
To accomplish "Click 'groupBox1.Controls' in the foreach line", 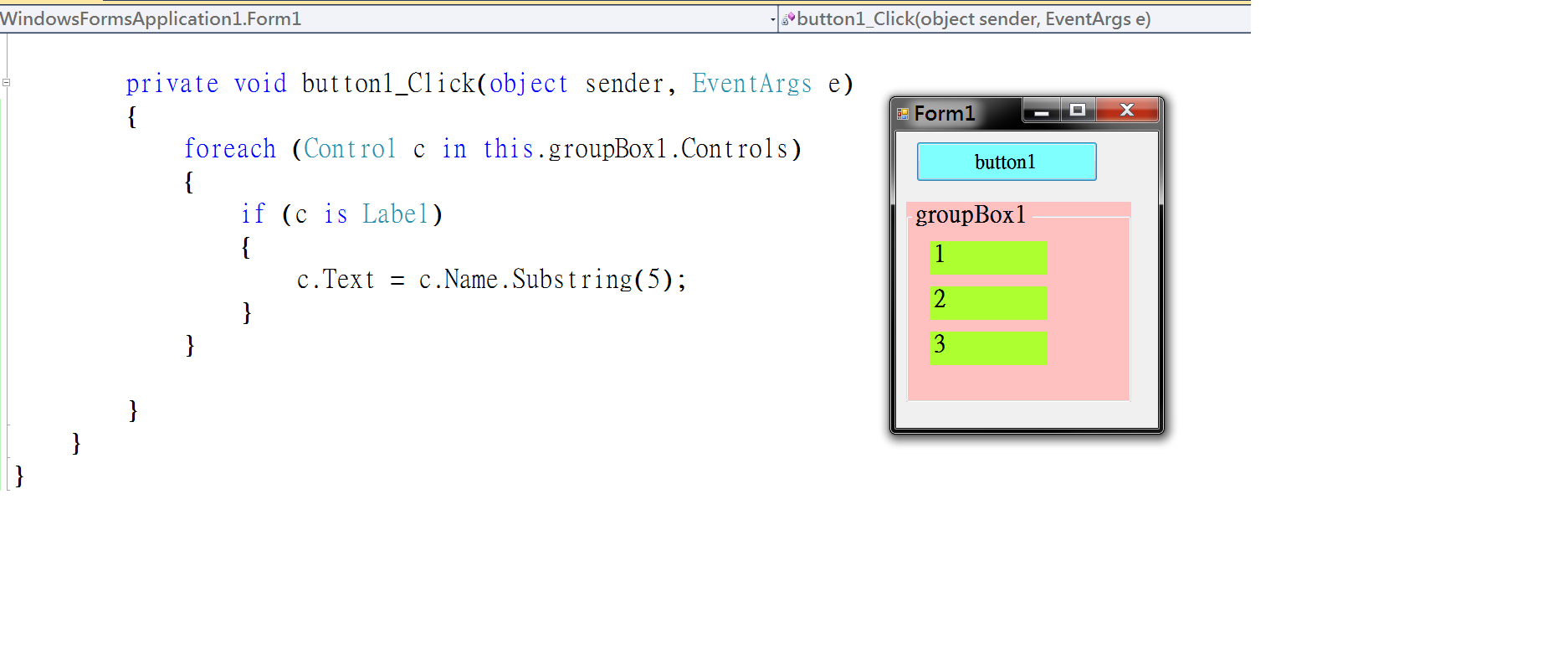I will click(669, 149).
